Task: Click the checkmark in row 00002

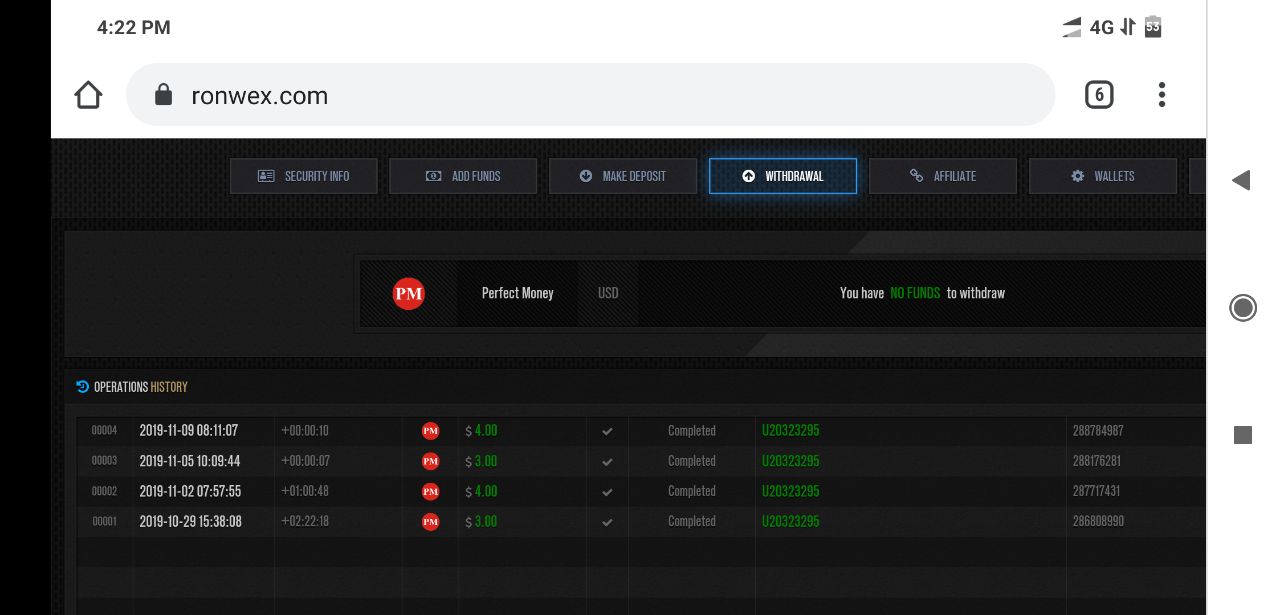Action: (607, 492)
